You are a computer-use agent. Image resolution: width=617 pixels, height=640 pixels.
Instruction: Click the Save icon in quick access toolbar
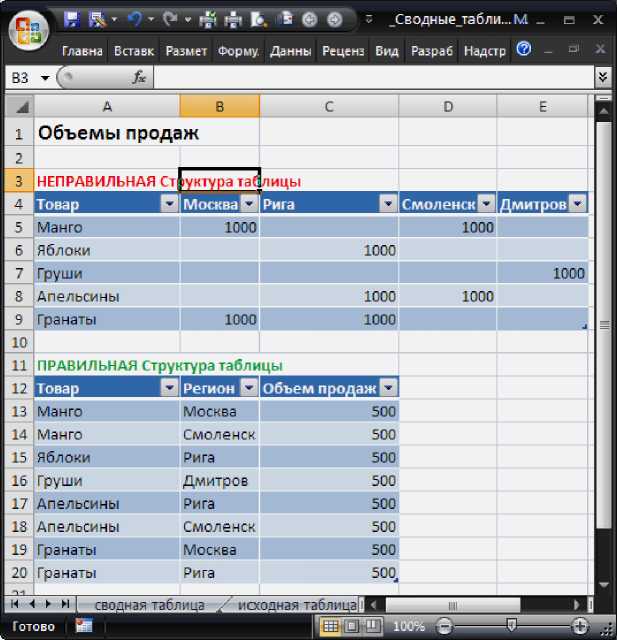[x=72, y=19]
